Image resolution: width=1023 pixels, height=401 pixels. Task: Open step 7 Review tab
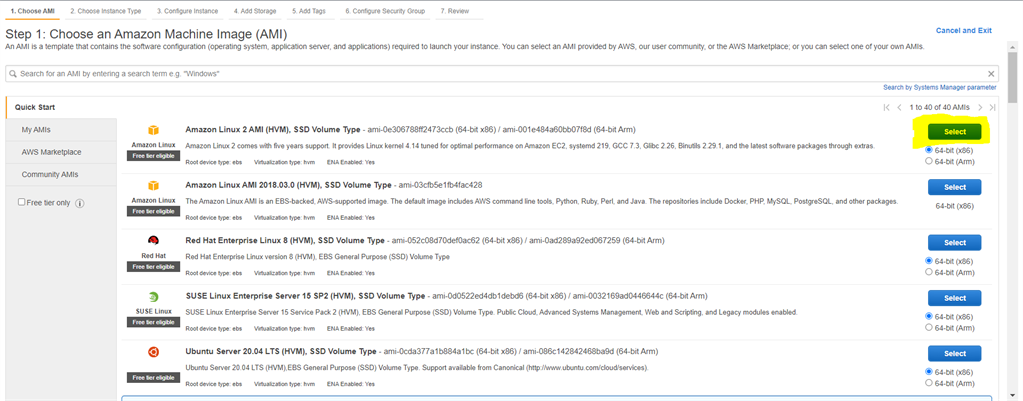tap(455, 11)
